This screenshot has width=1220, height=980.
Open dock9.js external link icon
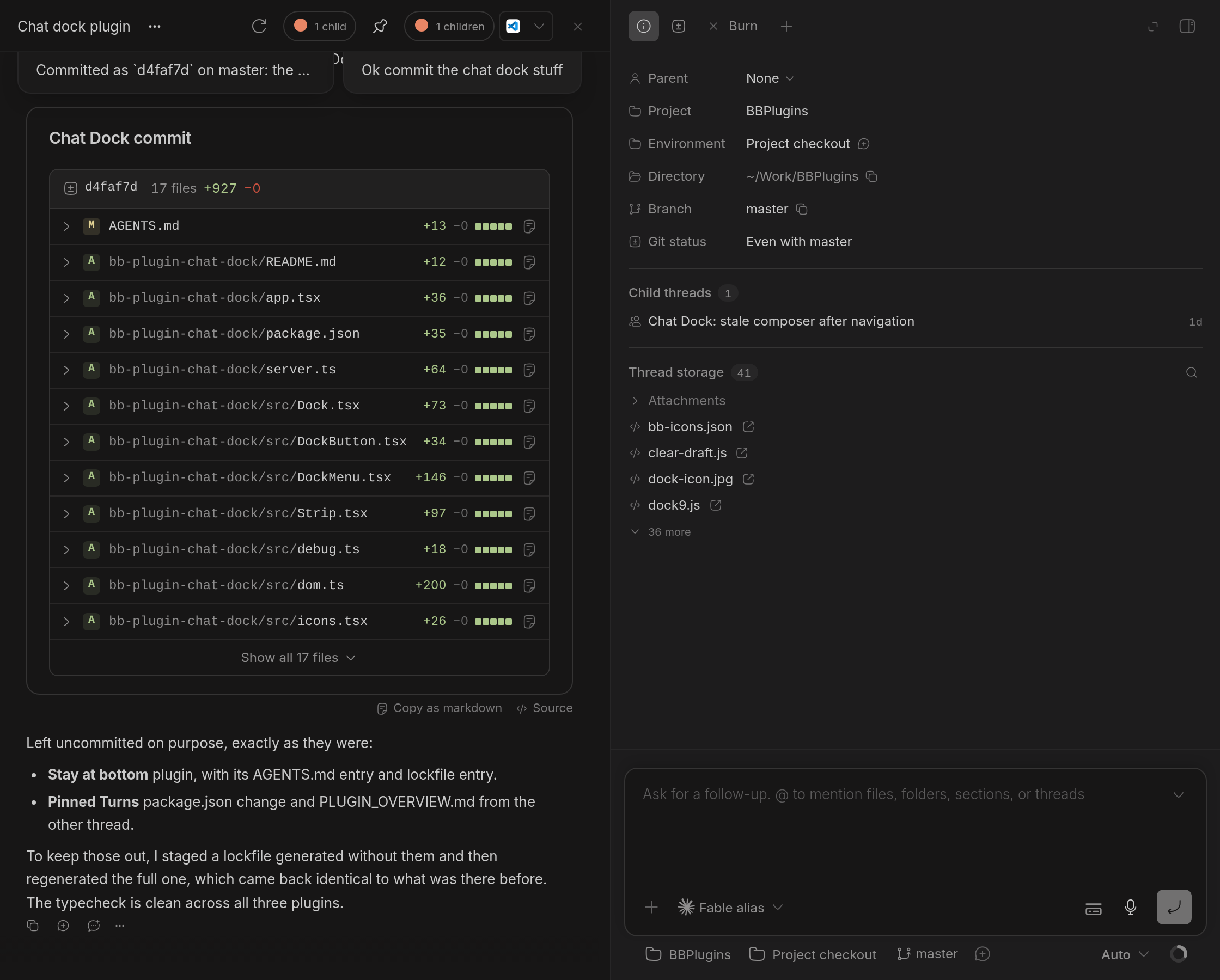715,505
